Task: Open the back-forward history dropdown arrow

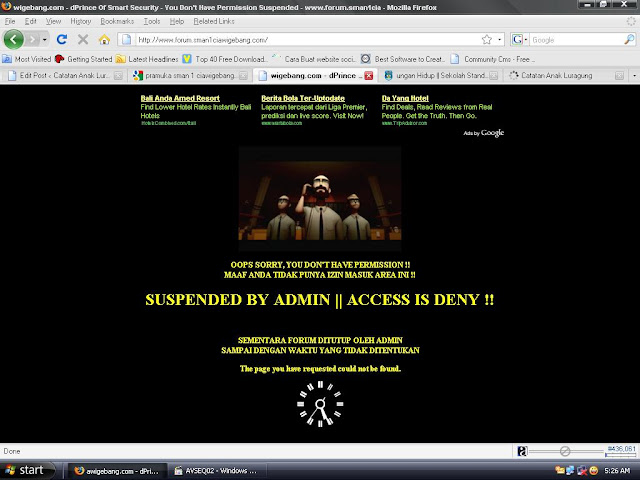Action: [44, 40]
